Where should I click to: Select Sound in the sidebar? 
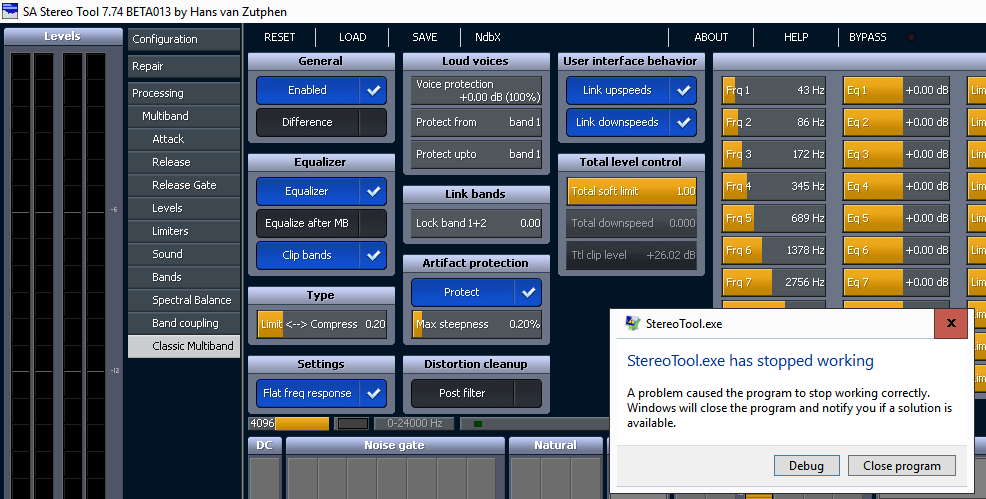[x=184, y=254]
